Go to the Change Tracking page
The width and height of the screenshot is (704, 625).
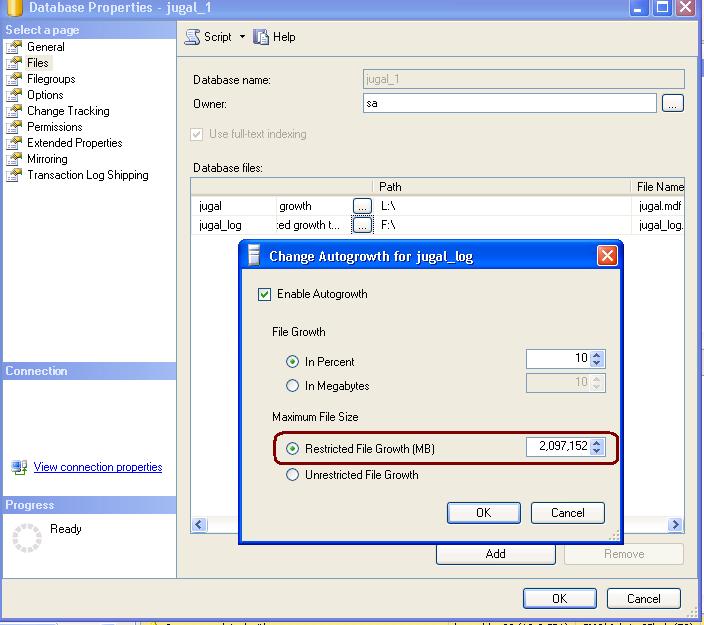(x=67, y=111)
